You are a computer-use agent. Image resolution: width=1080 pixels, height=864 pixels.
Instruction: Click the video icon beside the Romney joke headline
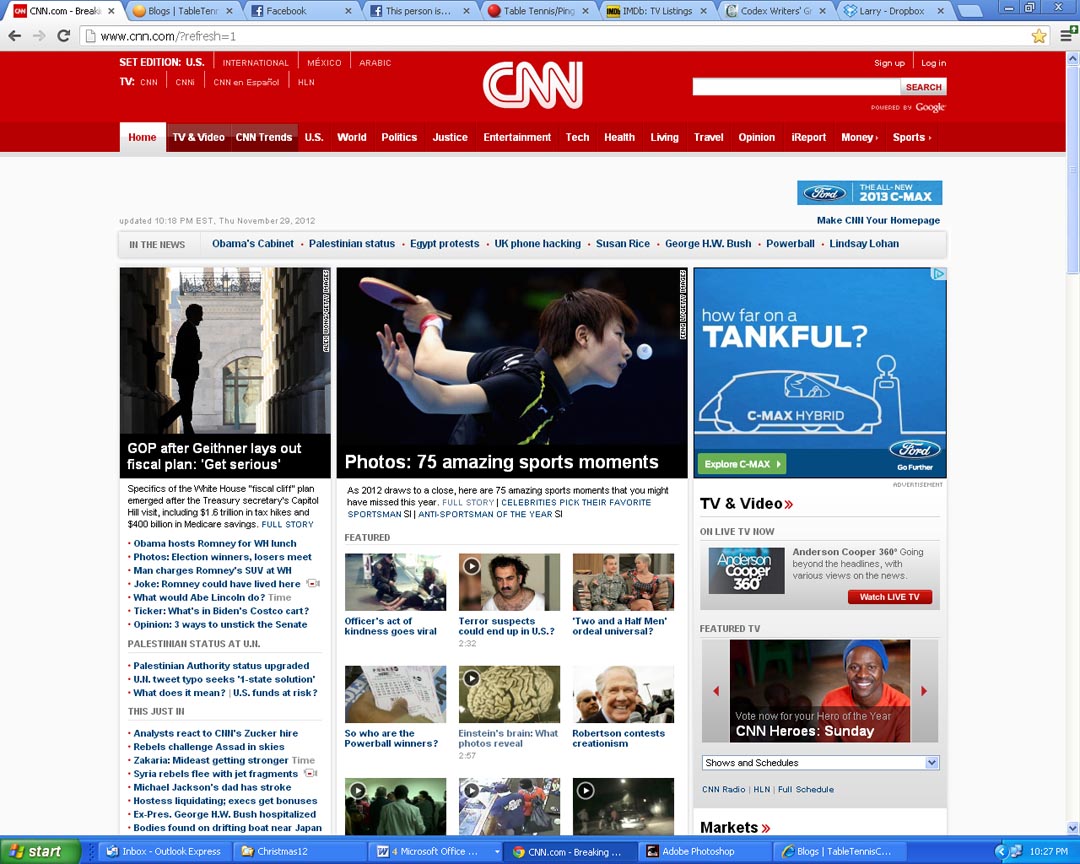pos(313,584)
